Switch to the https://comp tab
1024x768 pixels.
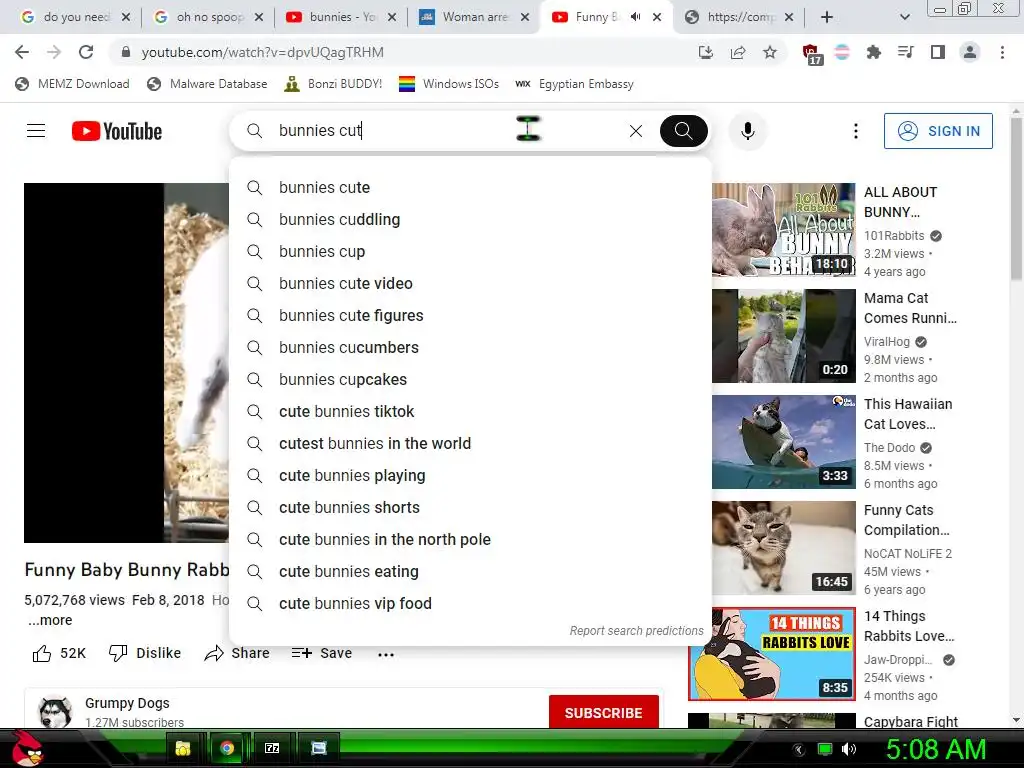[x=740, y=17]
